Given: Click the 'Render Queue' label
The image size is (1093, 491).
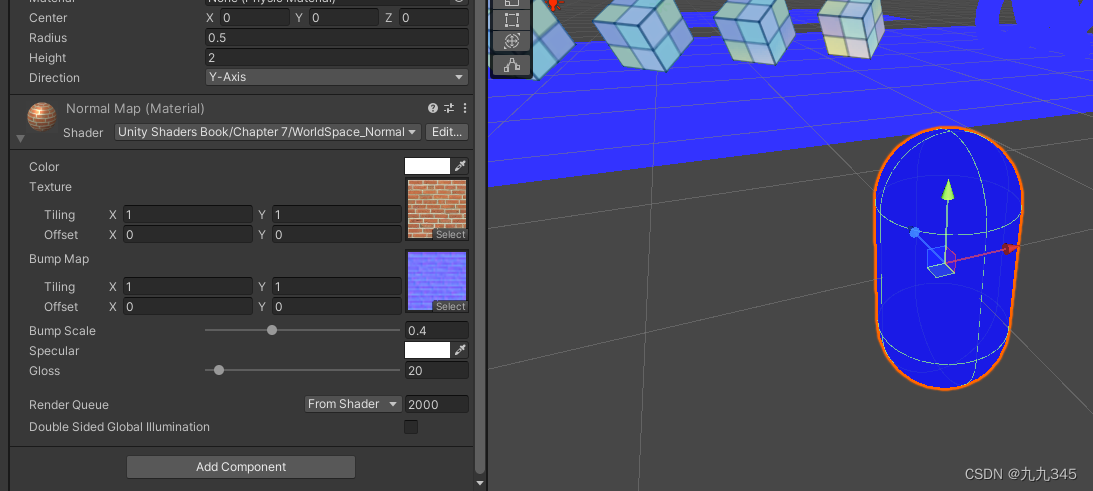Looking at the screenshot, I should point(69,405).
